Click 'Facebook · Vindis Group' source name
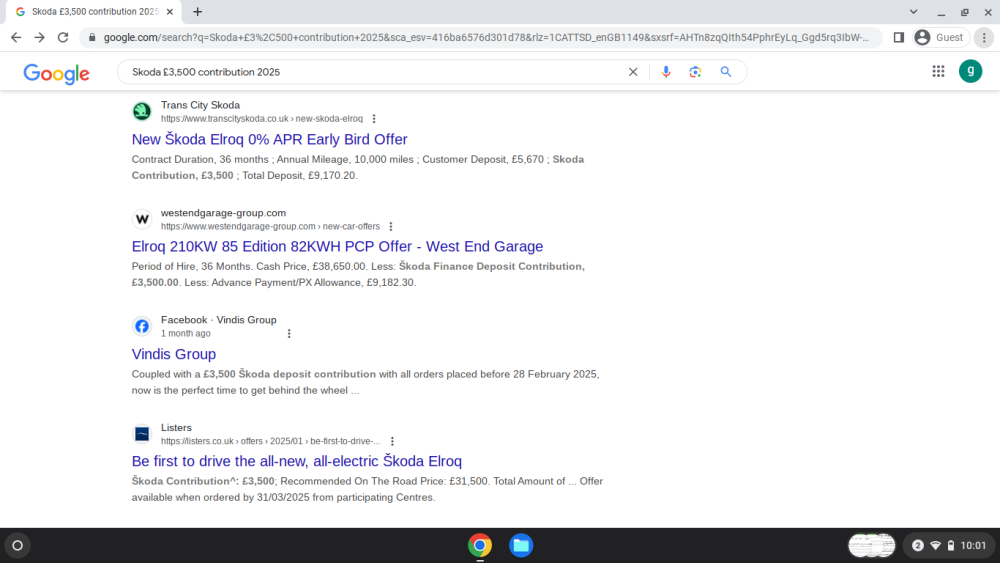 pos(219,320)
